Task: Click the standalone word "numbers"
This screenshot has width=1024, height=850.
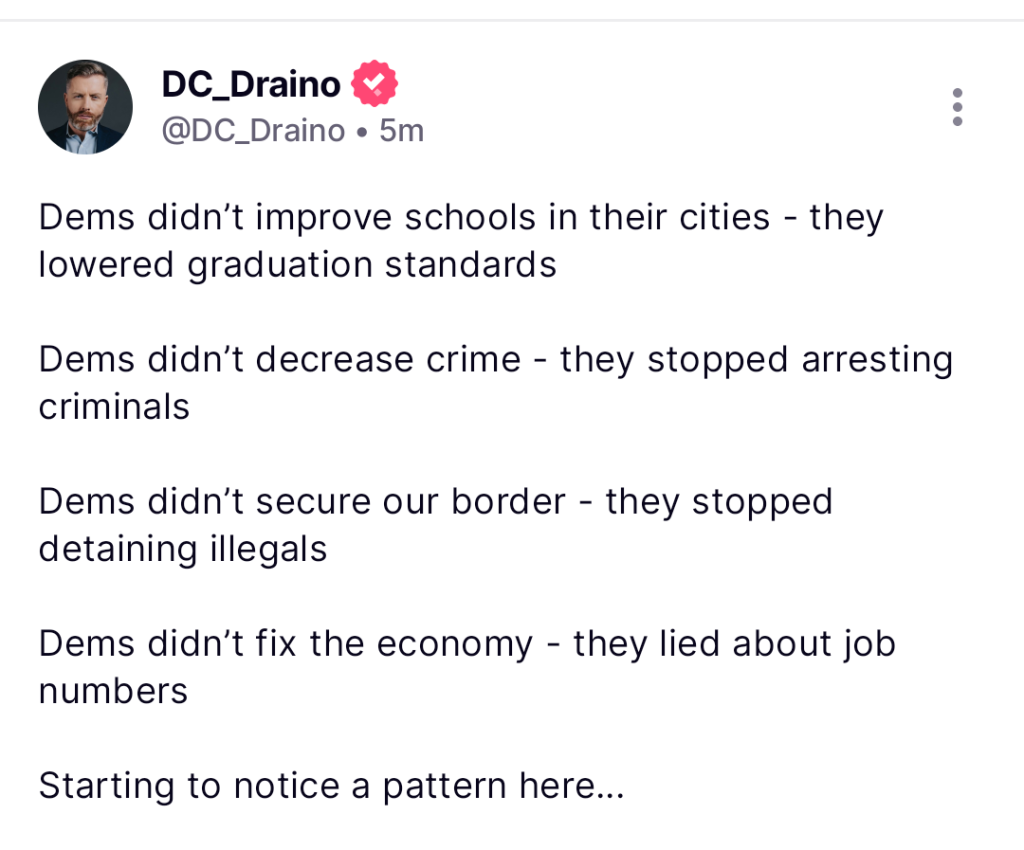Action: coord(113,690)
